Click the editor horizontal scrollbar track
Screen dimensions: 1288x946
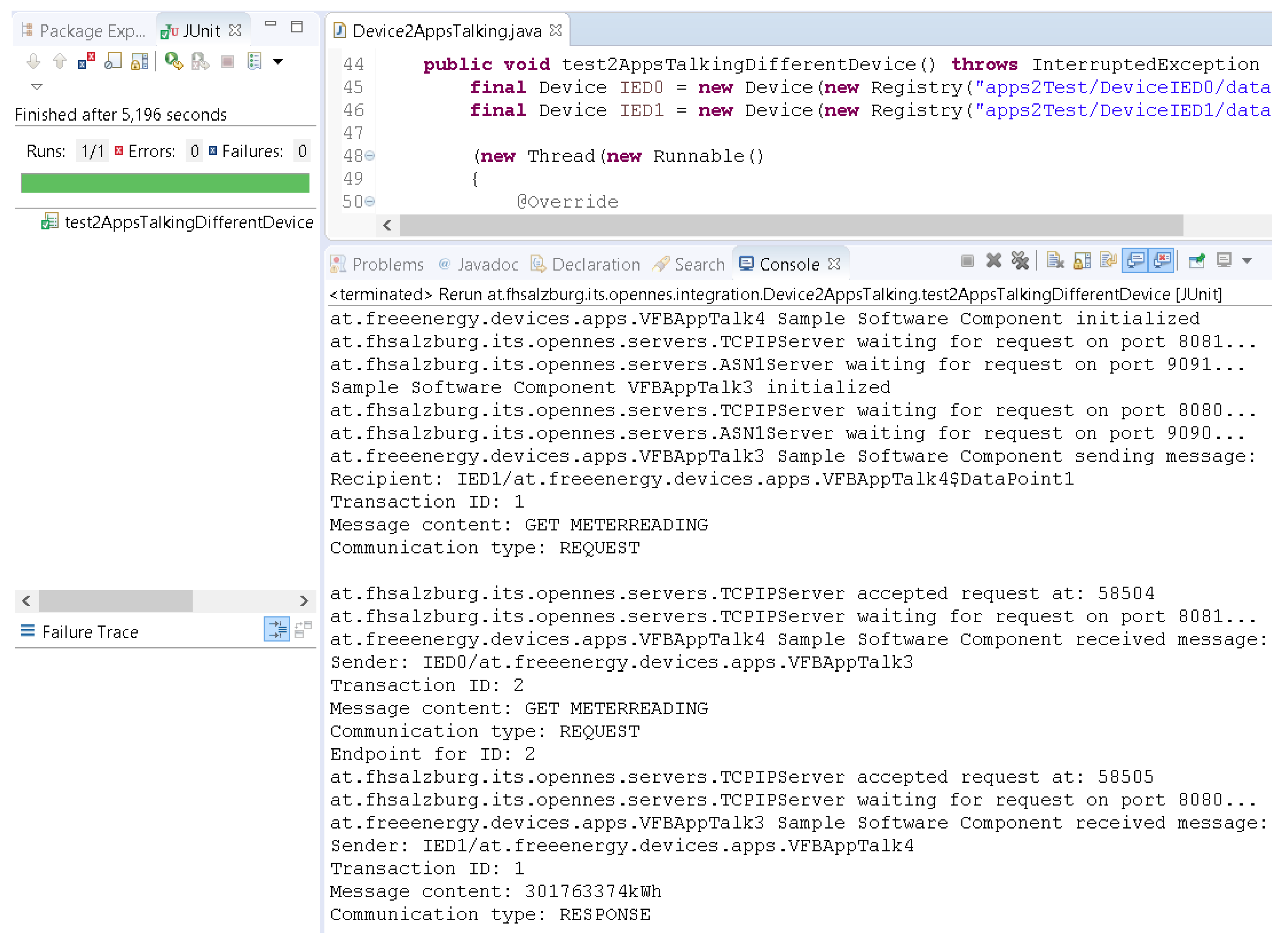[1226, 225]
